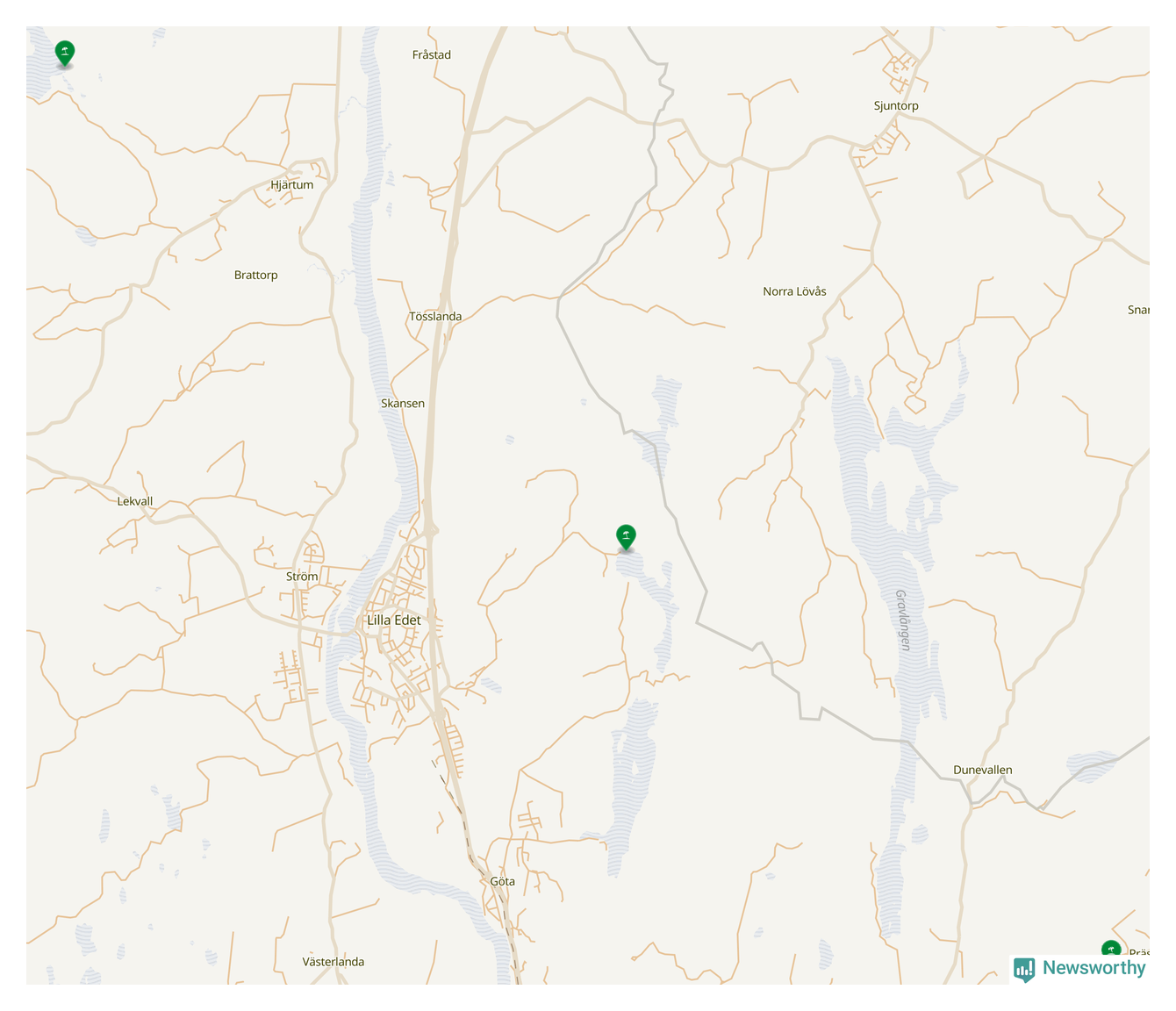Screen dimensions: 1176x1011
Task: Select the Västerlanda label
Action: [333, 962]
